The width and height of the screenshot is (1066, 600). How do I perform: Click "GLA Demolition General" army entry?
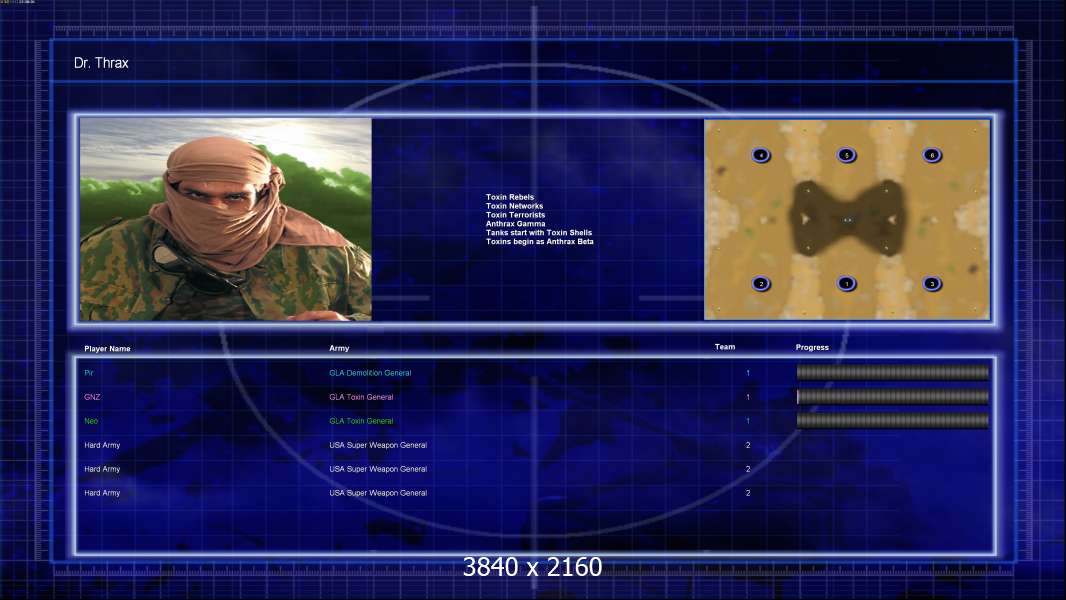370,373
